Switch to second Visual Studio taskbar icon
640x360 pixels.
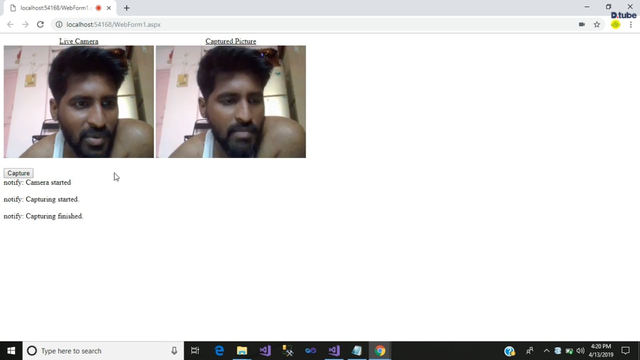[x=334, y=351]
